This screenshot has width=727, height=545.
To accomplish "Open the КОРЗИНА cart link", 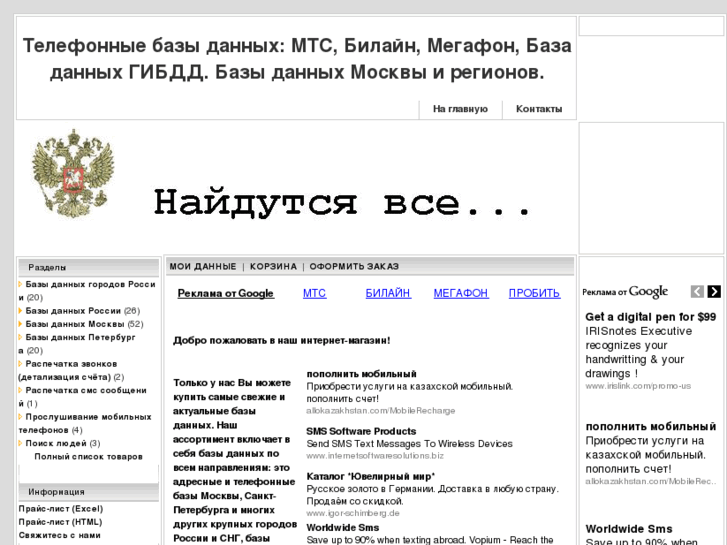I will tap(273, 267).
